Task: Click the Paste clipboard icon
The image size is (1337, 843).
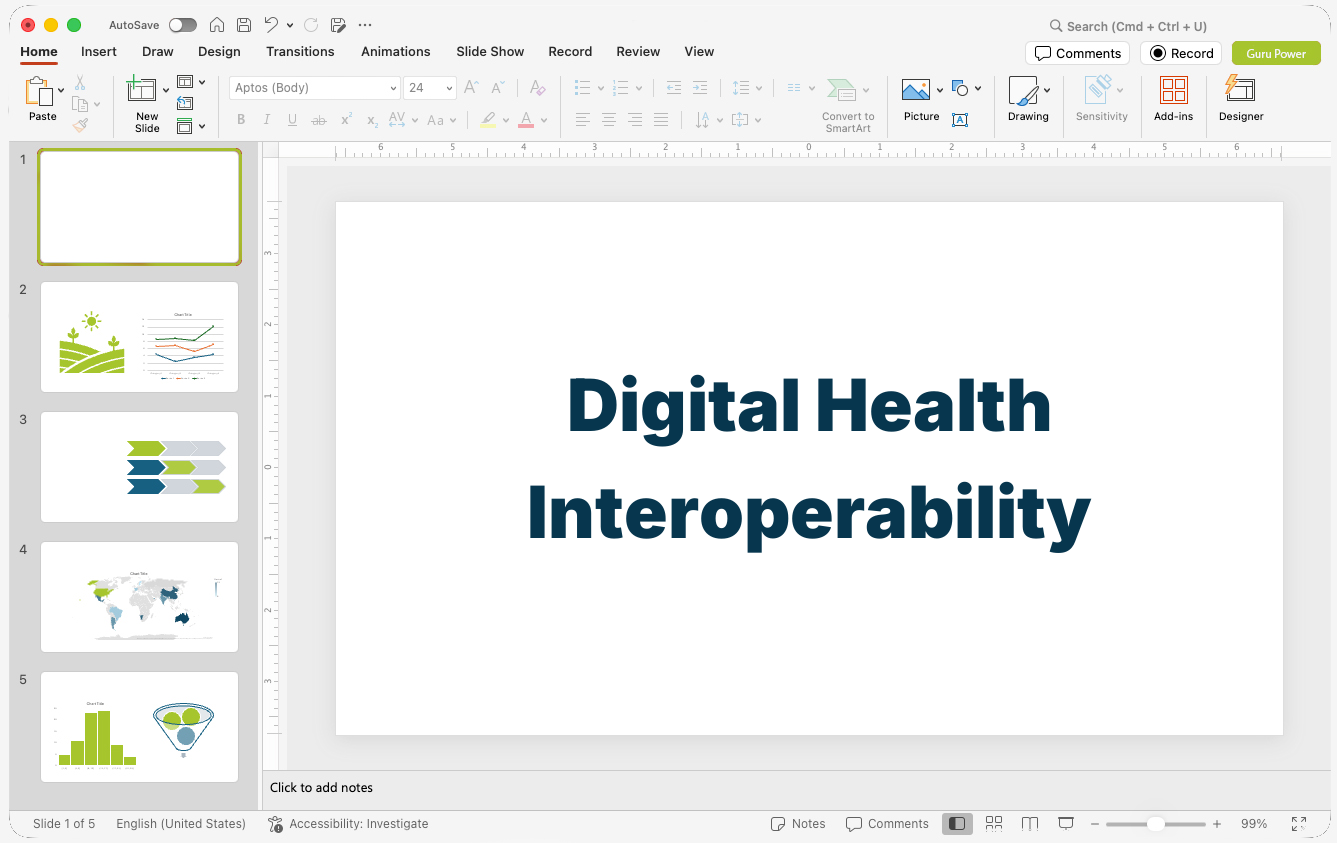Action: coord(40,92)
